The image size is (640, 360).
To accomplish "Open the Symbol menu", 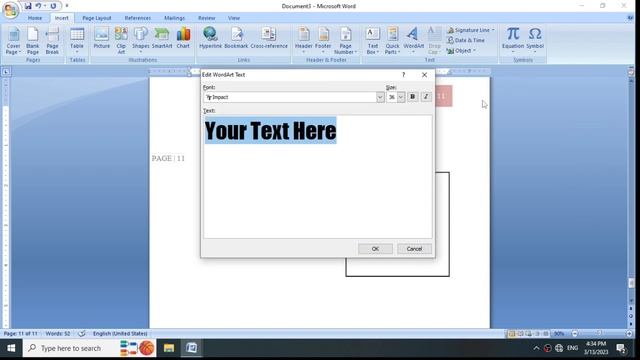I will (535, 41).
